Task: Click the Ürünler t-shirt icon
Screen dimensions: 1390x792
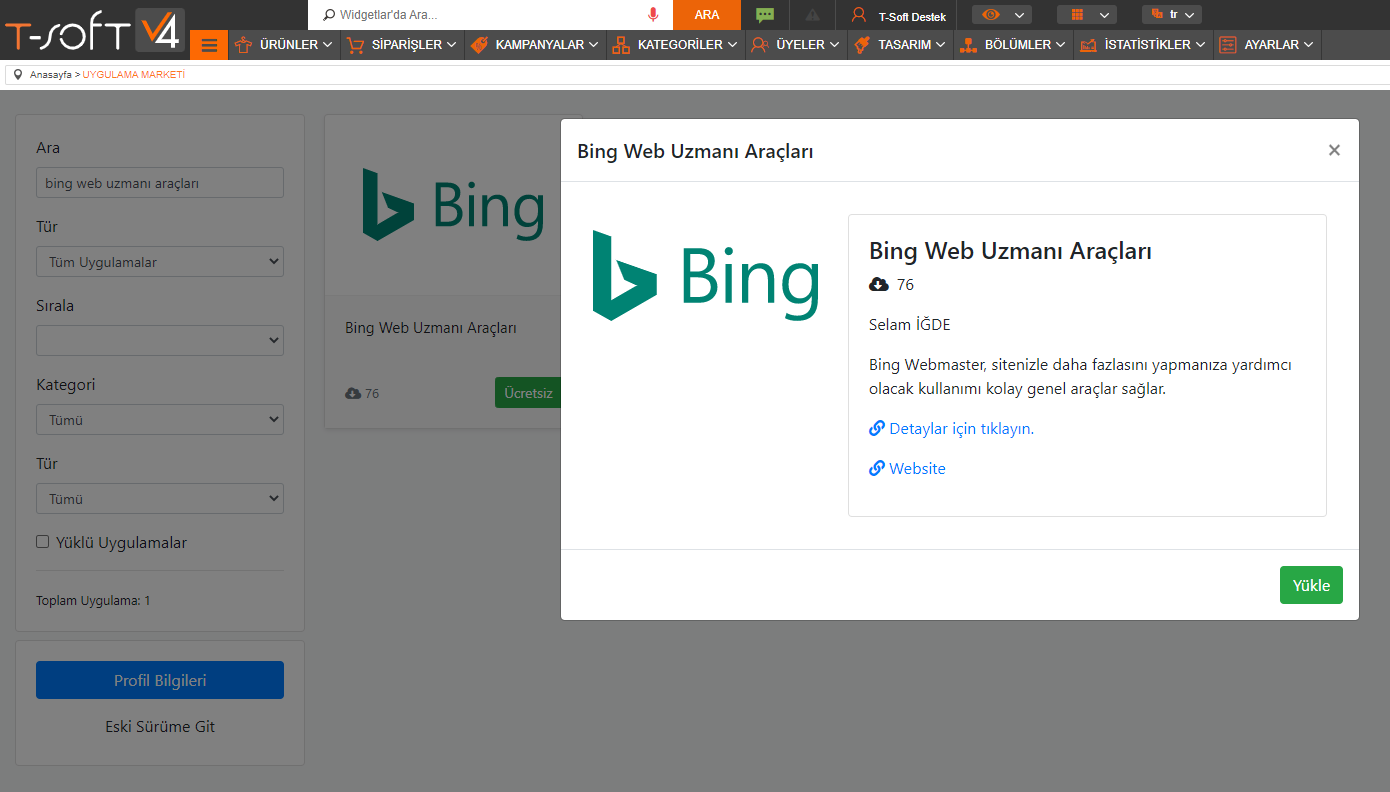Action: pyautogui.click(x=243, y=45)
